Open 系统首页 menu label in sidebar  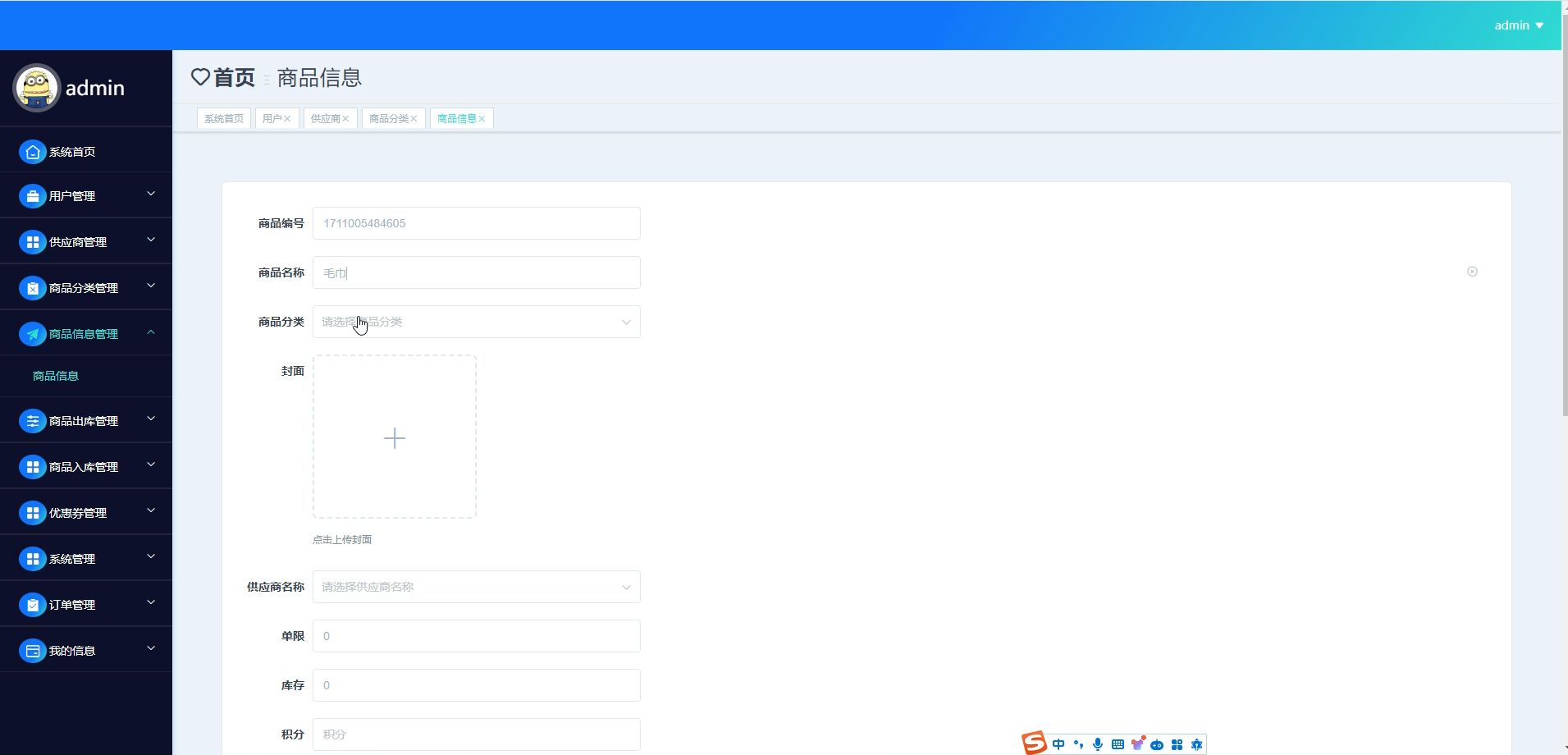point(72,152)
